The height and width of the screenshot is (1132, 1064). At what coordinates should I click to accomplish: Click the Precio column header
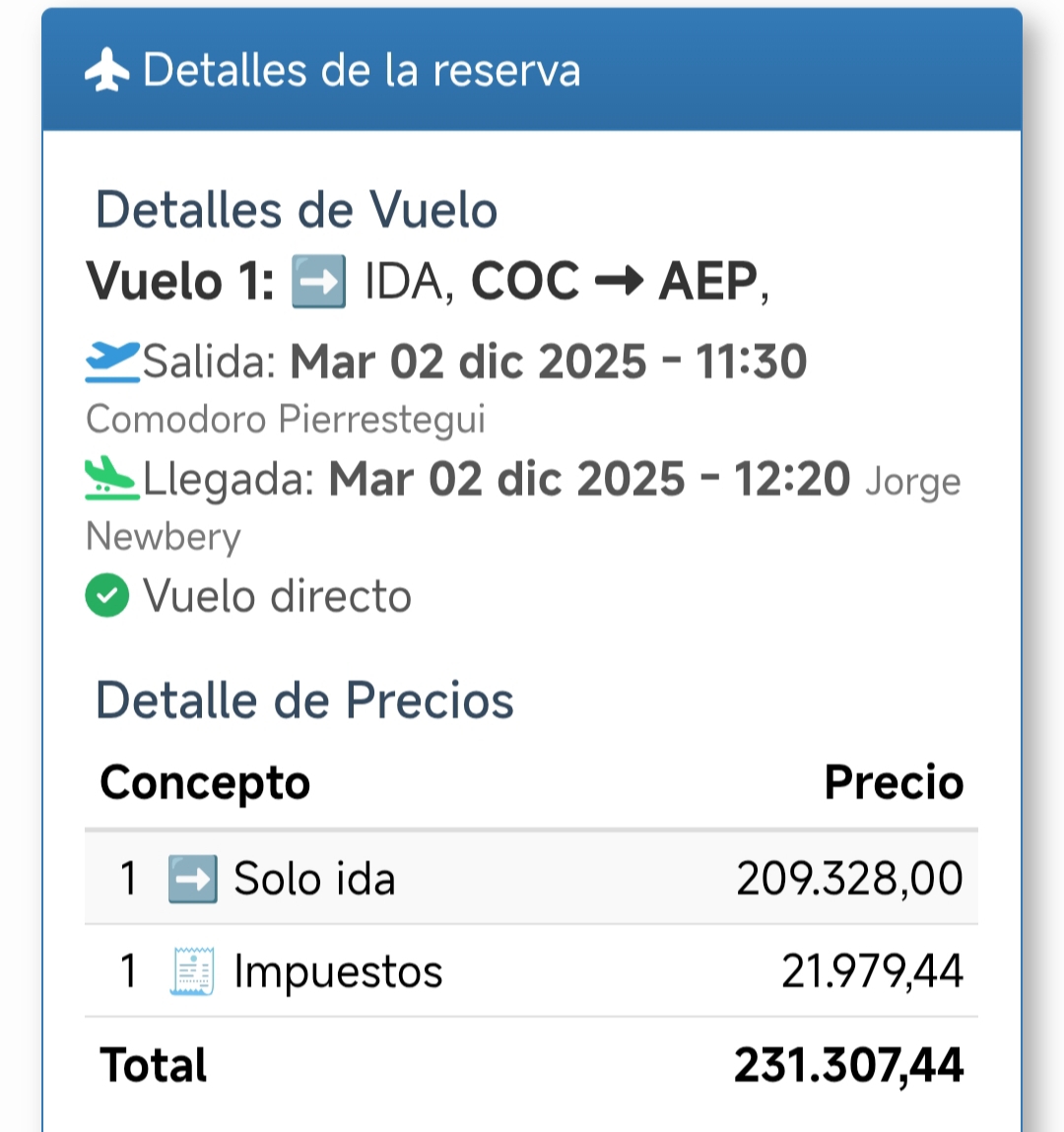click(894, 783)
